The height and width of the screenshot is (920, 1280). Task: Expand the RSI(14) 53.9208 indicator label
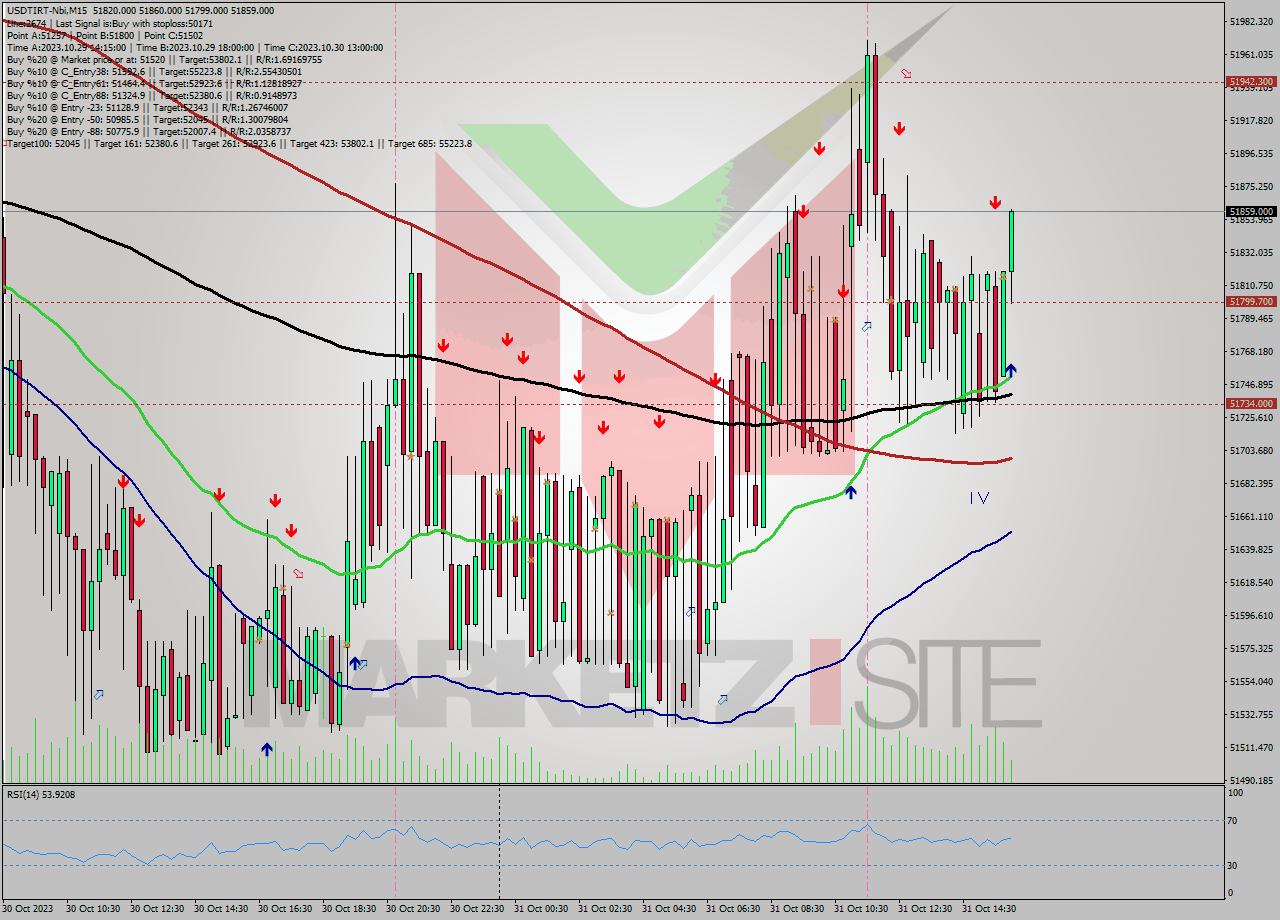42,795
